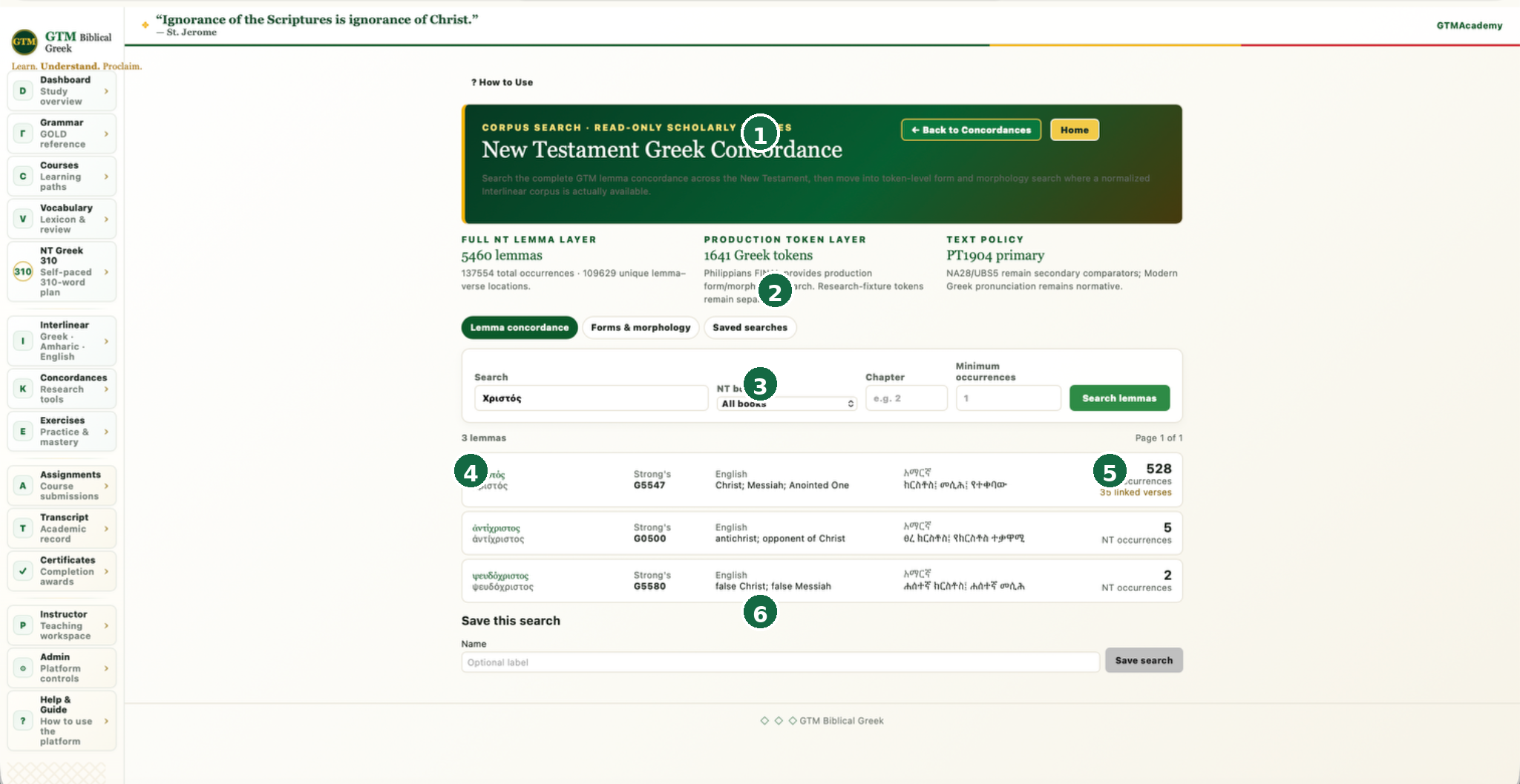The image size is (1520, 784).
Task: Switch to Forms & morphology tab
Action: pos(641,327)
